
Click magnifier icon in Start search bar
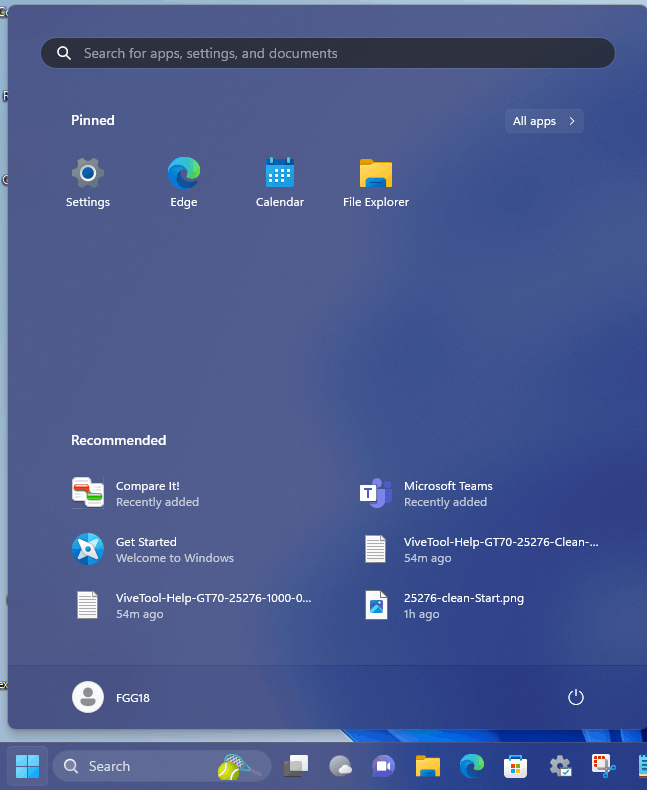tap(64, 53)
